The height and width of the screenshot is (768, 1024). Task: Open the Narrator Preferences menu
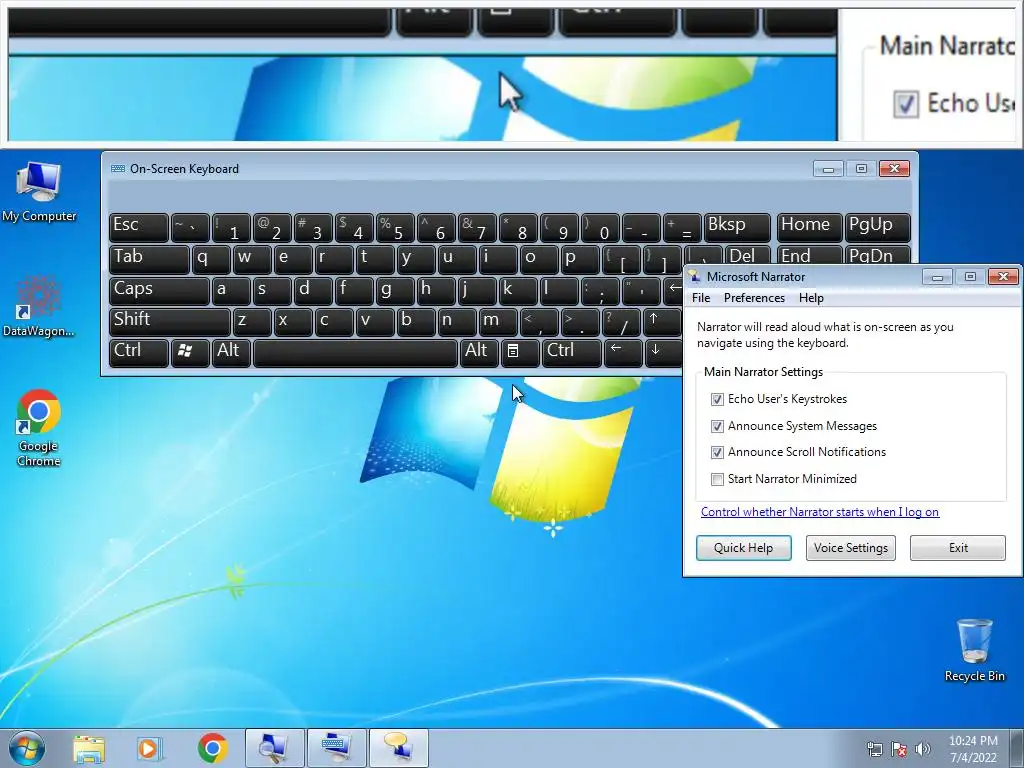pos(754,298)
